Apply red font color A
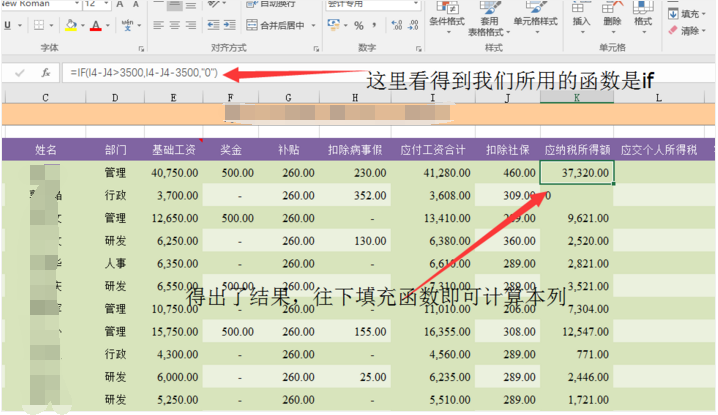 [95, 25]
